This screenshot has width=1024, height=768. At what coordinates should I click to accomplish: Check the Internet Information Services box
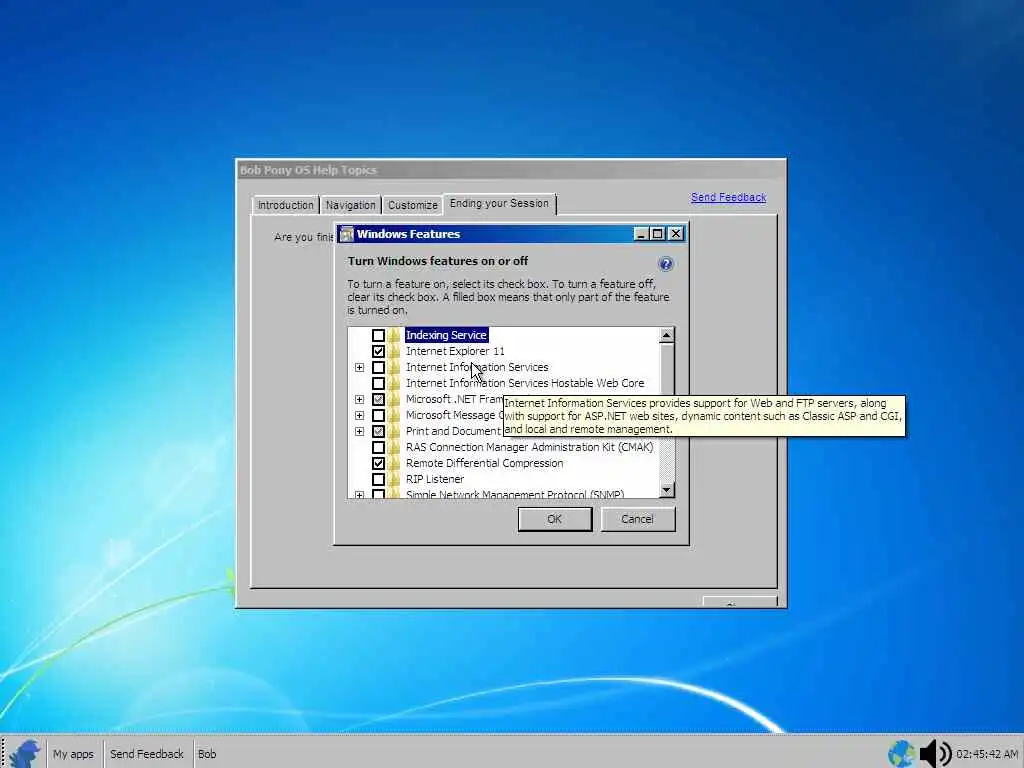[x=378, y=367]
